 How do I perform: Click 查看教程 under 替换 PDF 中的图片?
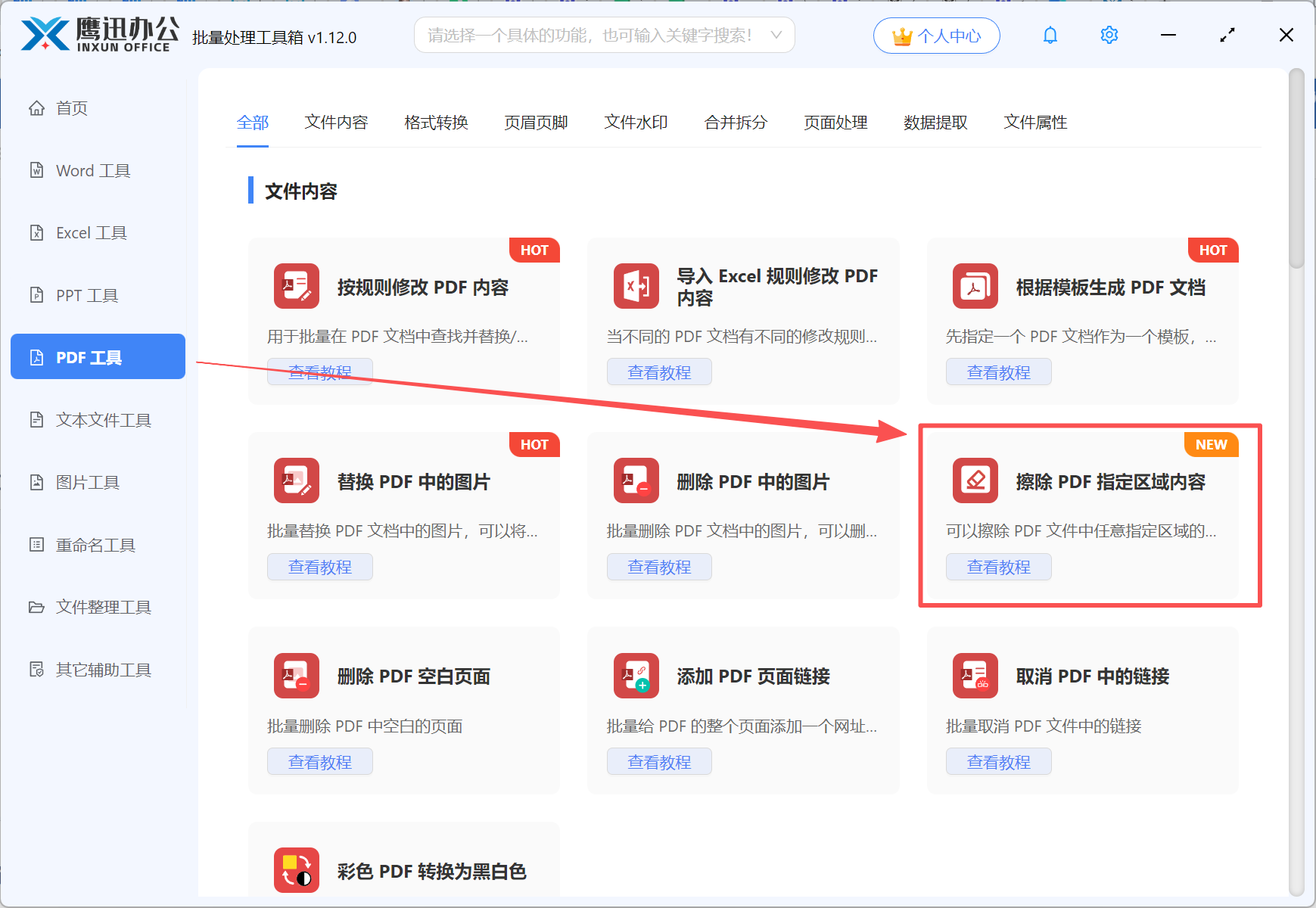(320, 567)
